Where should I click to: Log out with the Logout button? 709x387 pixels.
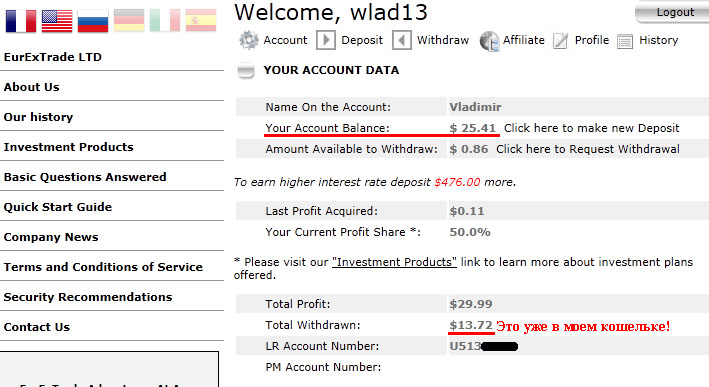672,13
